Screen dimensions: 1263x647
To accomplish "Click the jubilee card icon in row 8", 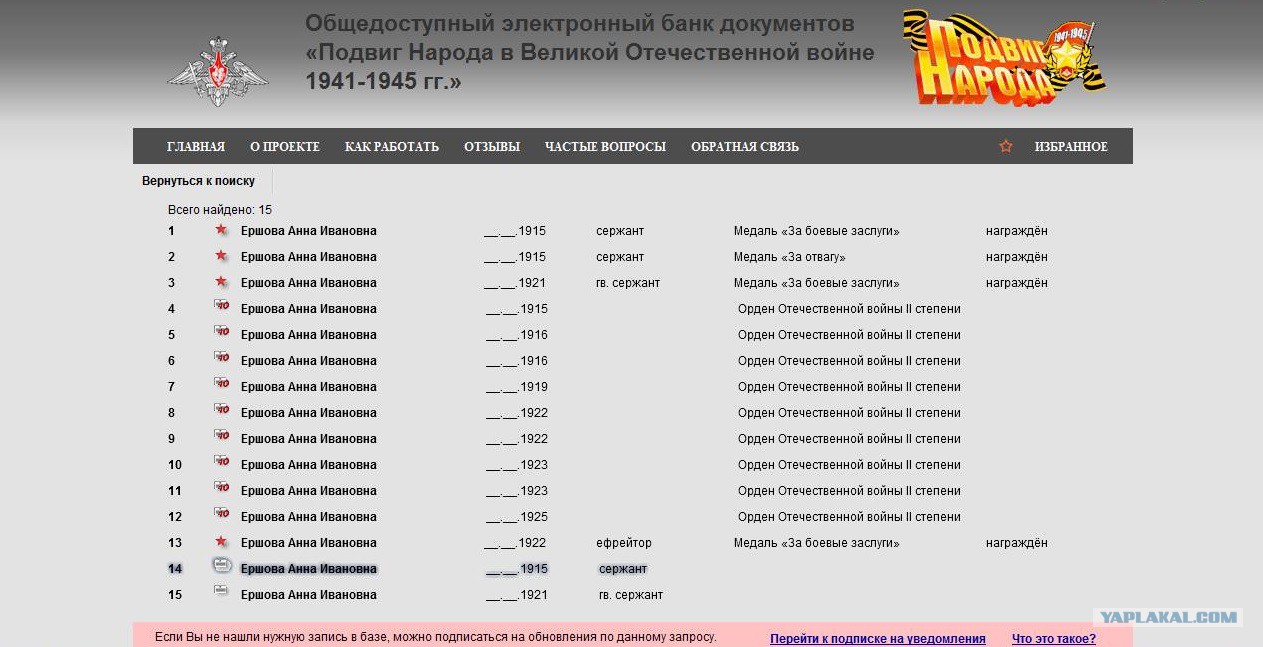I will click(222, 411).
